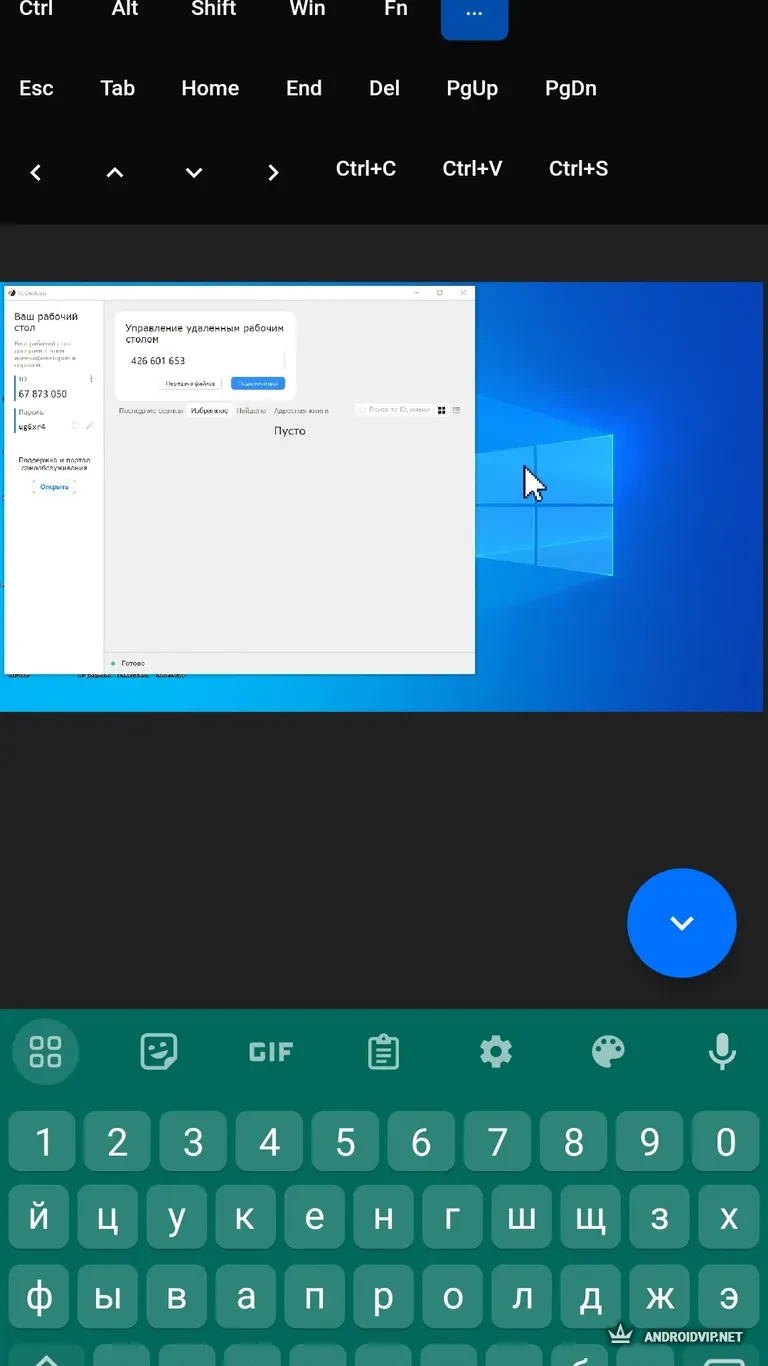The height and width of the screenshot is (1366, 768).
Task: Activate microphone voice input
Action: 721,1052
